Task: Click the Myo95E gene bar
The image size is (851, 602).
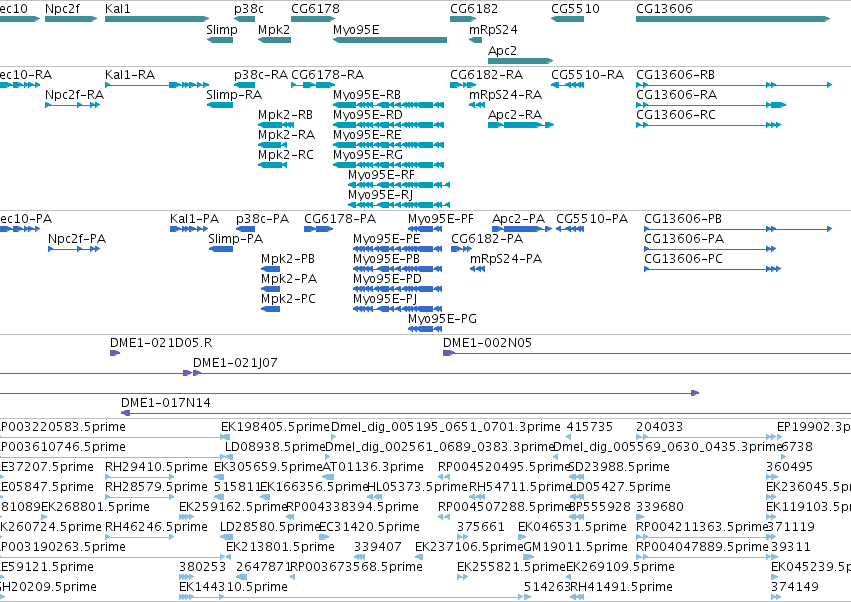Action: point(390,40)
